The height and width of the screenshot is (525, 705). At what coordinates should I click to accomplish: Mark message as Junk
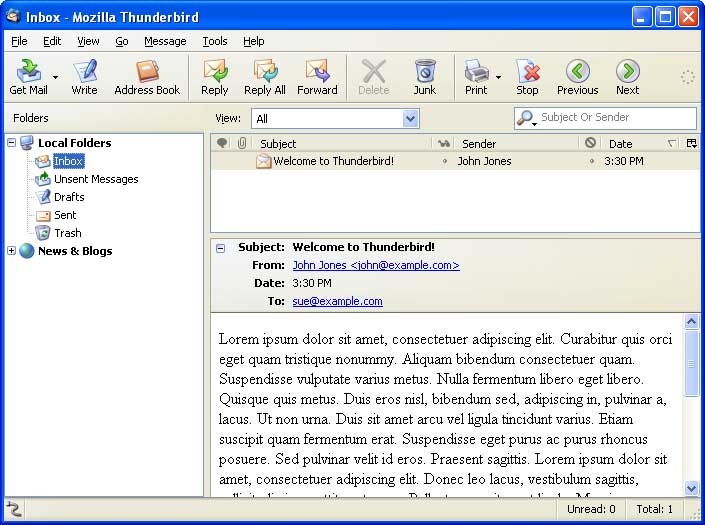424,77
